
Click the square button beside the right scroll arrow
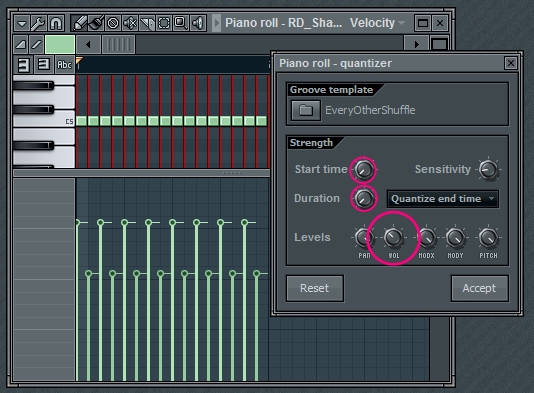[x=439, y=44]
